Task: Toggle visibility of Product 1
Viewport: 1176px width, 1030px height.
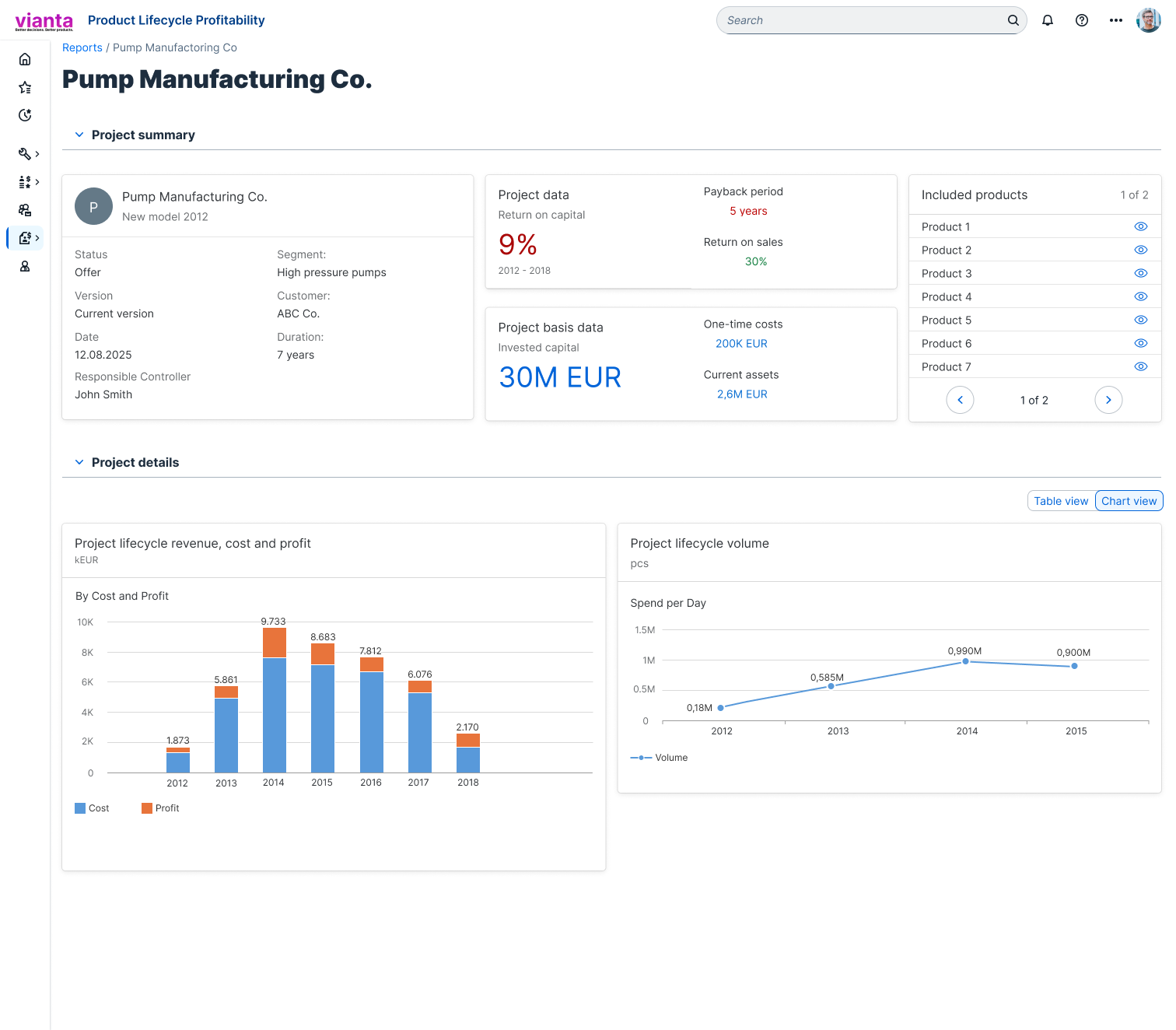Action: tap(1141, 226)
